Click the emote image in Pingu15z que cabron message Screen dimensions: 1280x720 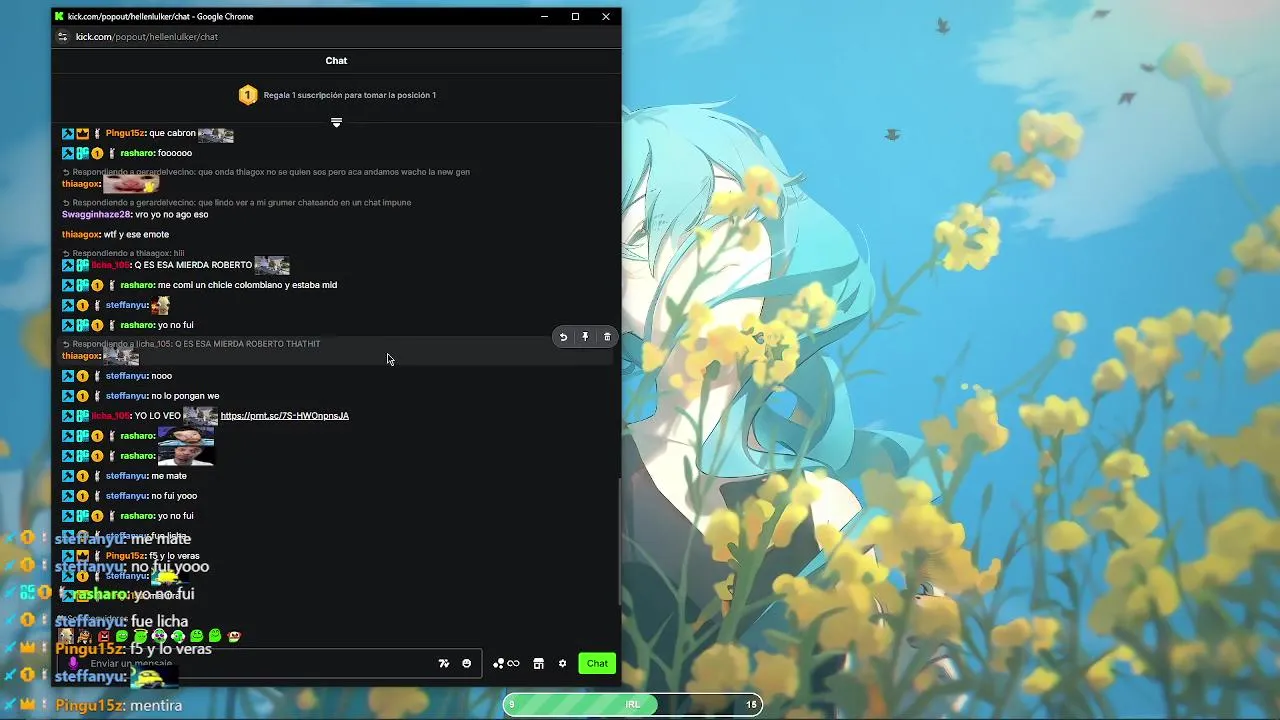[x=216, y=135]
